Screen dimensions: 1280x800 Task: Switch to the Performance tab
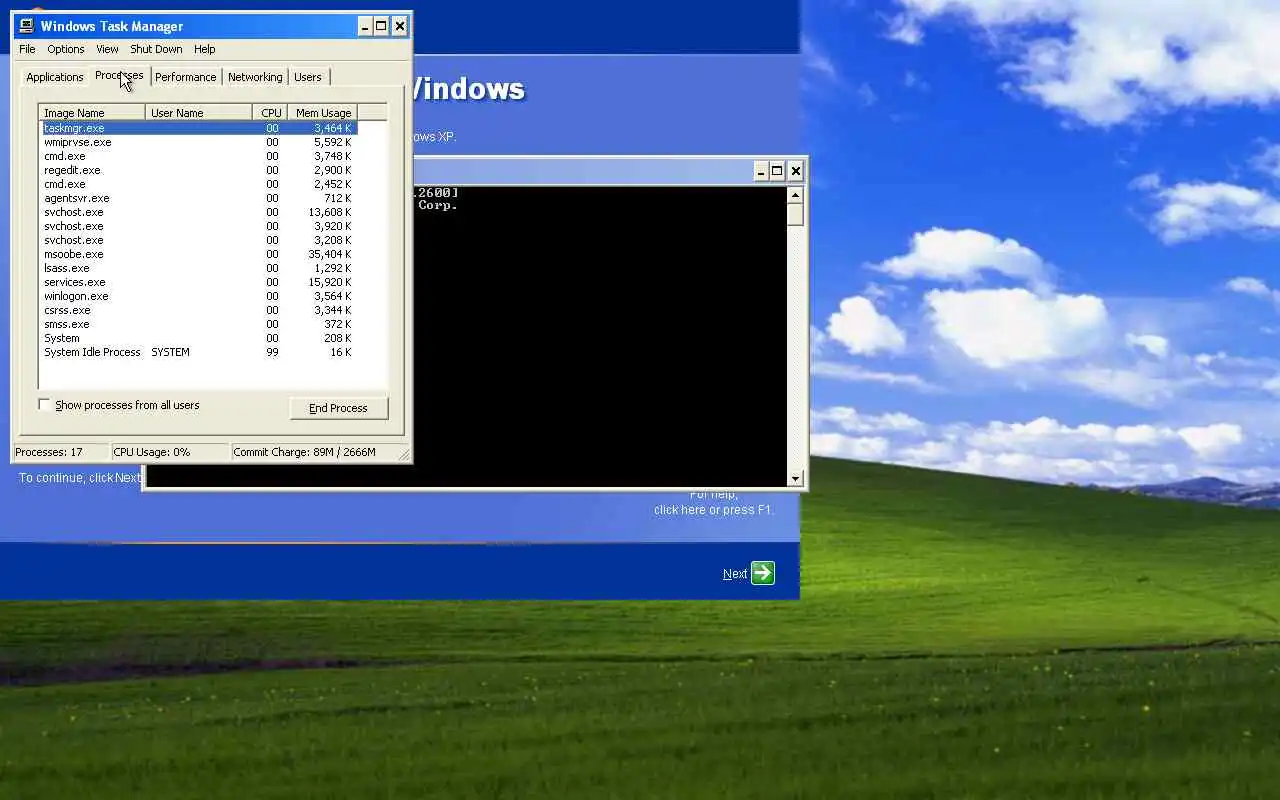tap(185, 77)
